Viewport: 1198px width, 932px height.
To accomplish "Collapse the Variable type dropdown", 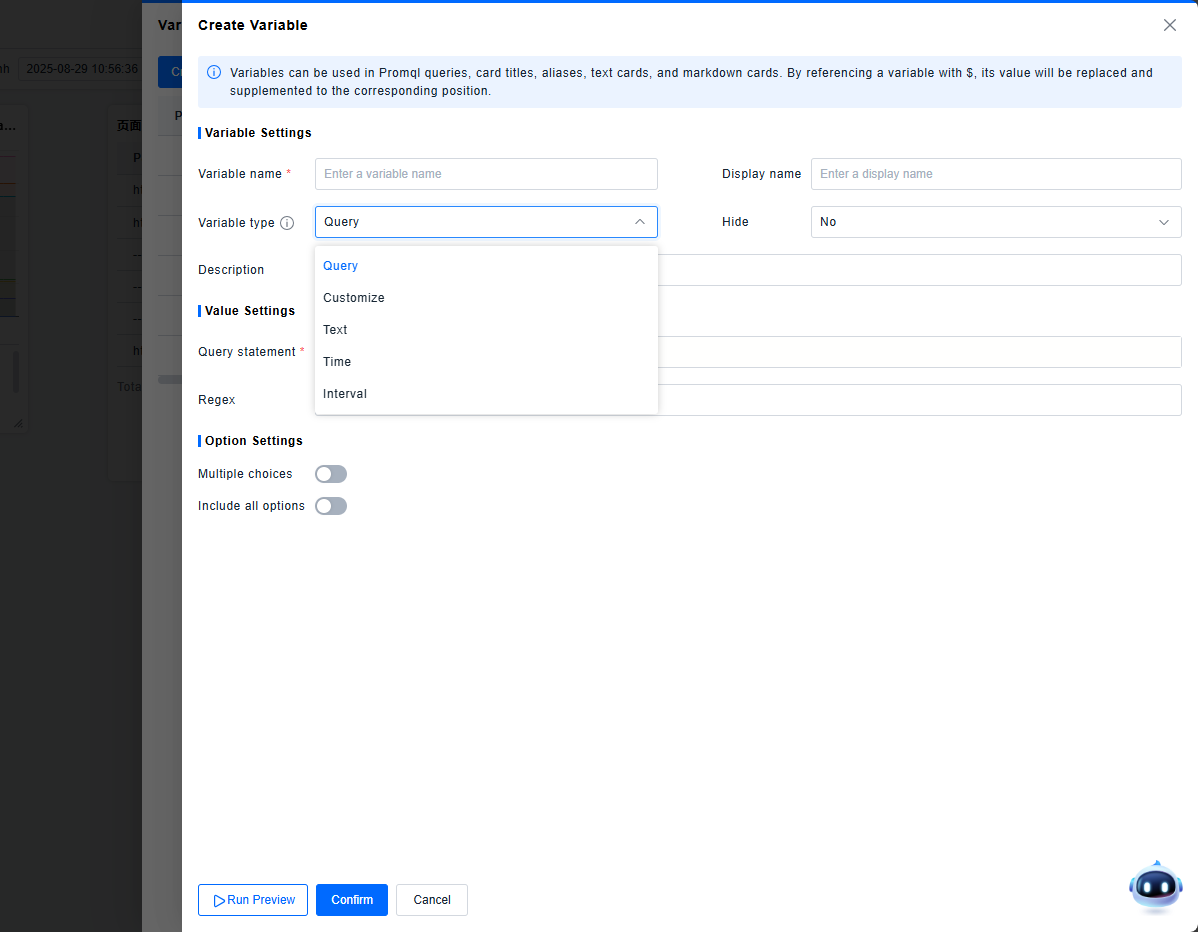I will click(x=639, y=222).
